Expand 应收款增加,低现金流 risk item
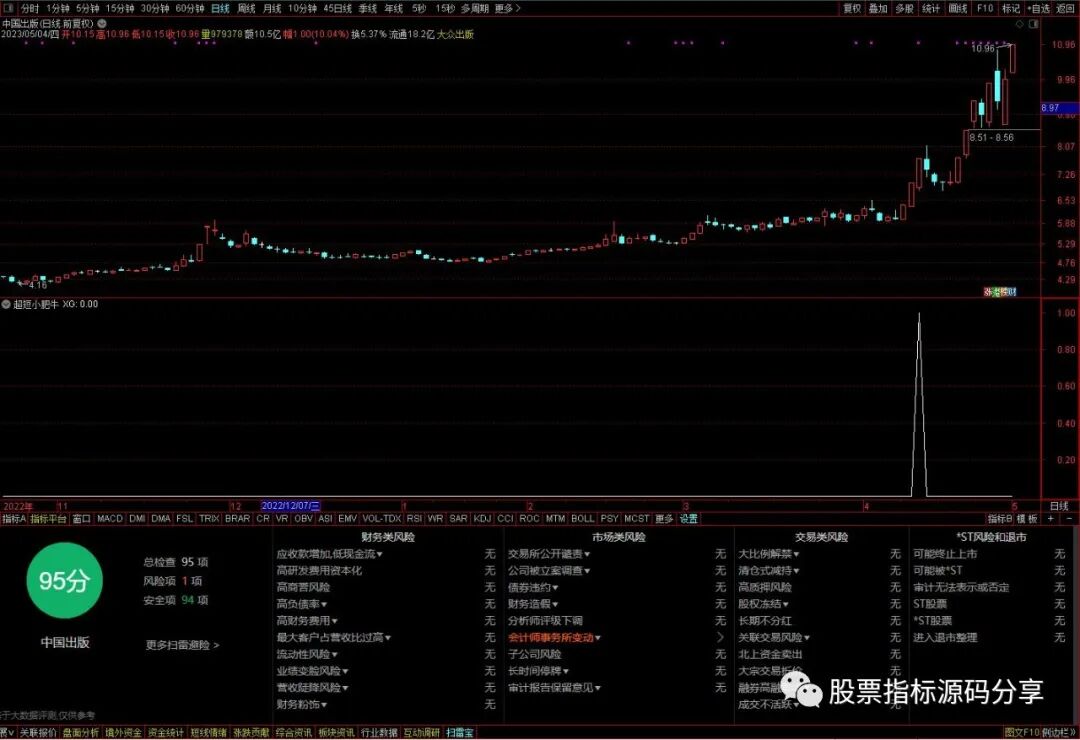This screenshot has width=1080, height=740. [329, 554]
